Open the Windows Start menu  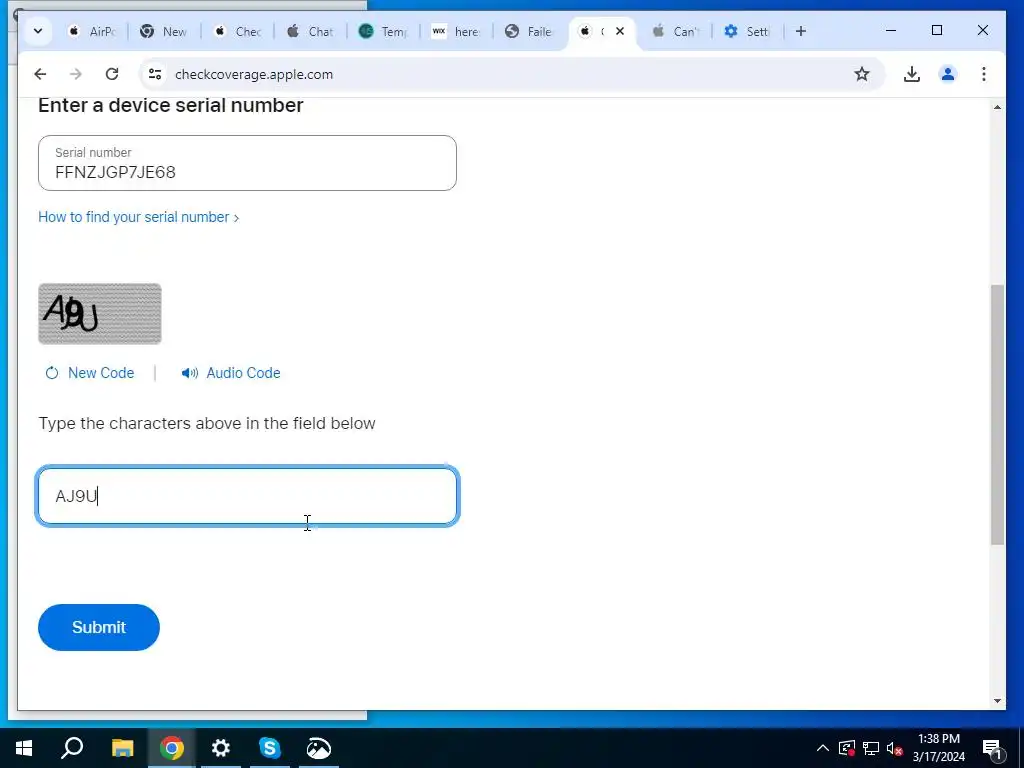tap(24, 748)
